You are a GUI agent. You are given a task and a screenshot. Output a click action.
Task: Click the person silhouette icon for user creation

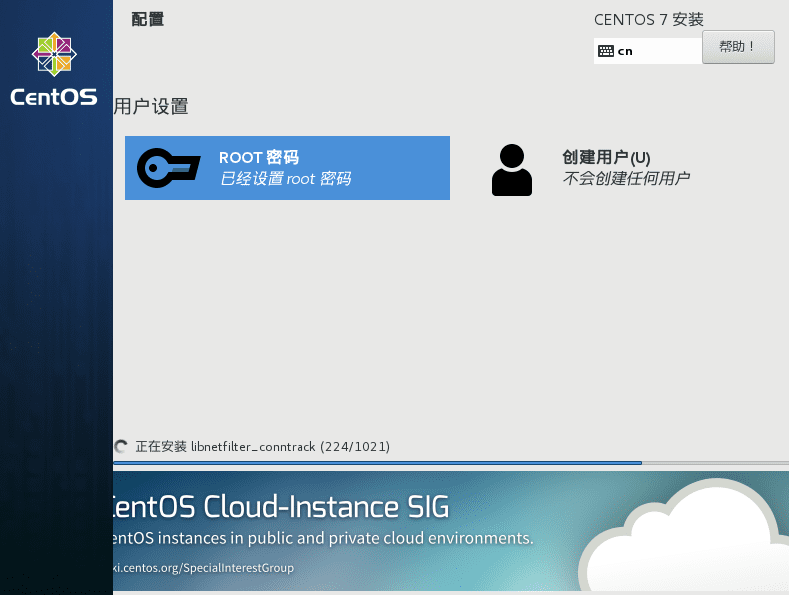click(512, 169)
